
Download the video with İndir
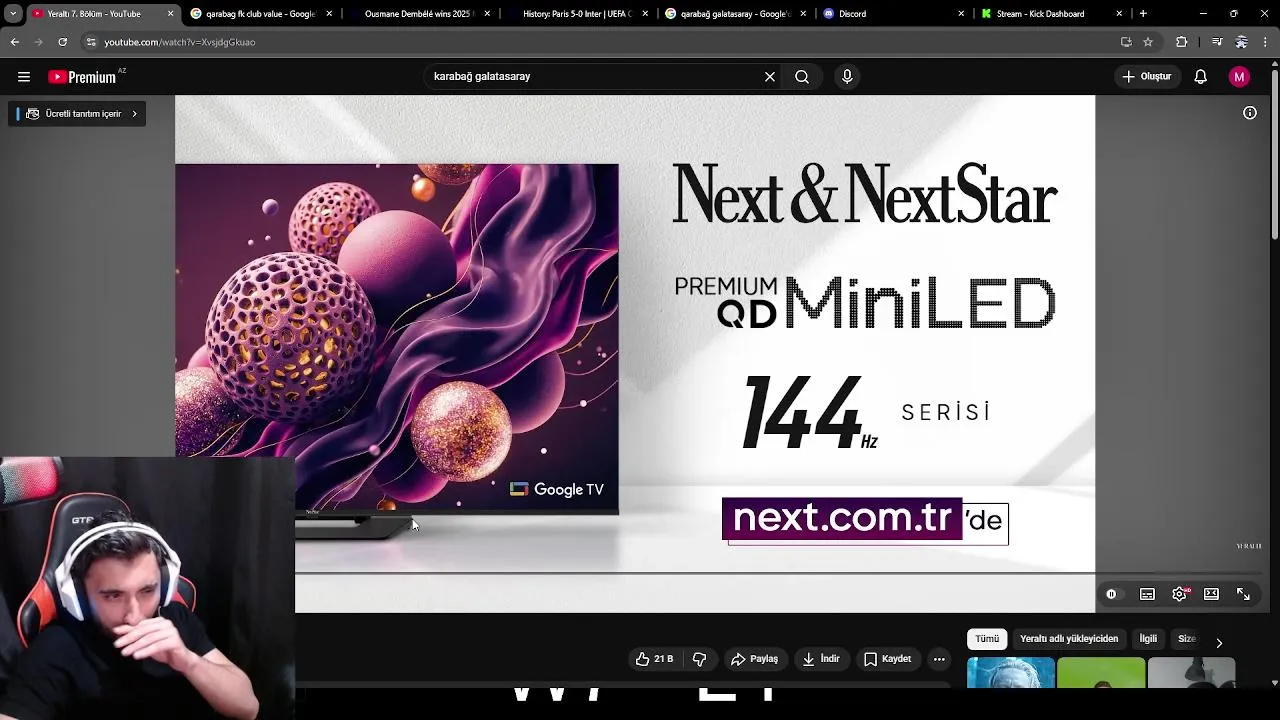(821, 659)
